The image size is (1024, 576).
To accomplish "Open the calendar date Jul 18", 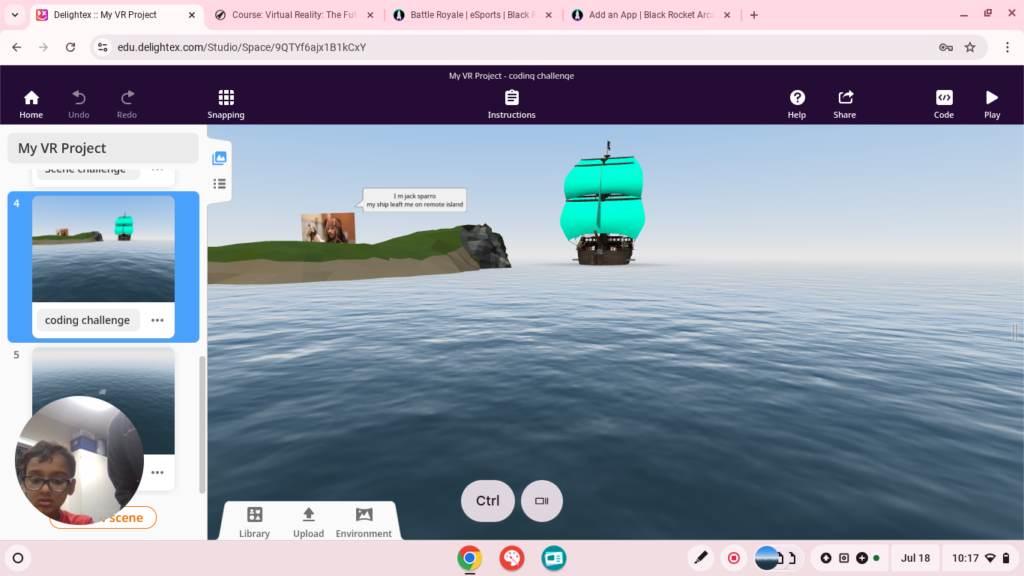I will click(915, 558).
